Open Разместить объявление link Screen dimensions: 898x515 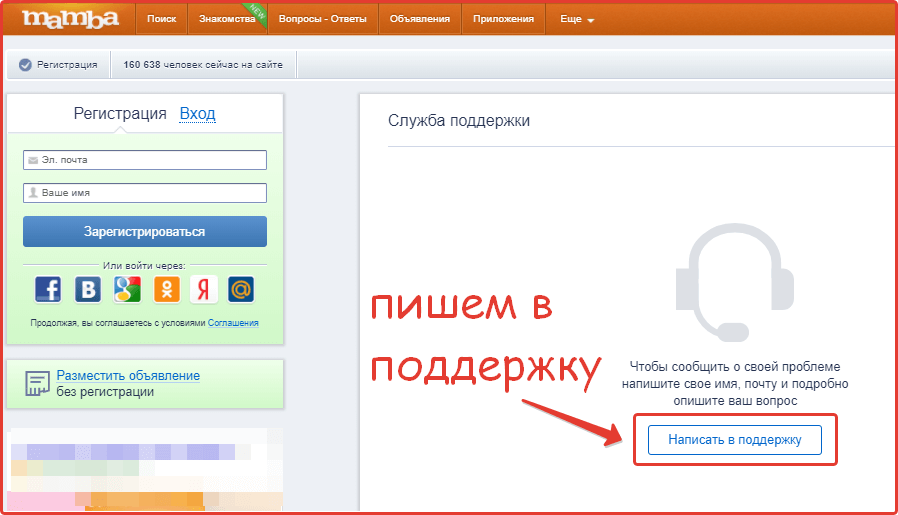[x=128, y=376]
